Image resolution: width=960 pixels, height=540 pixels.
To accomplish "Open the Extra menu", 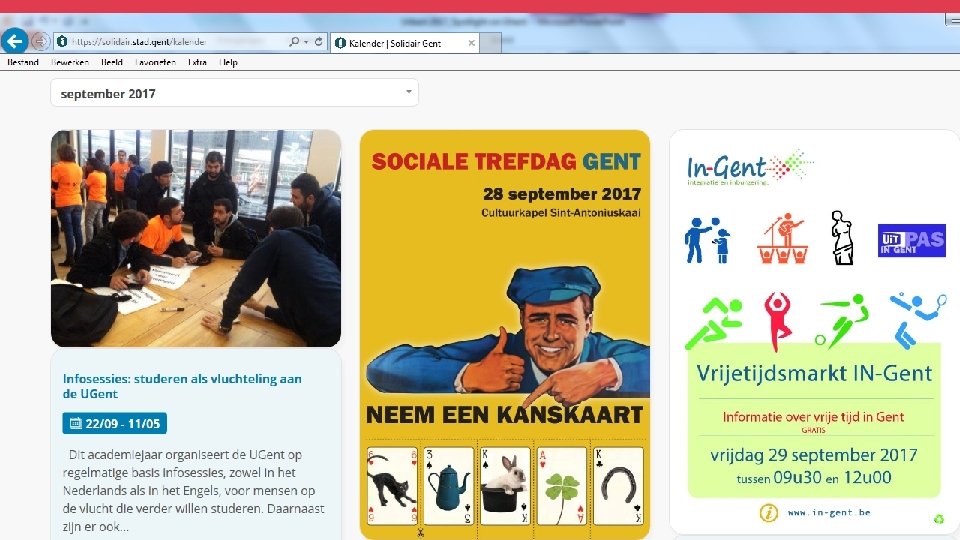I will 197,62.
